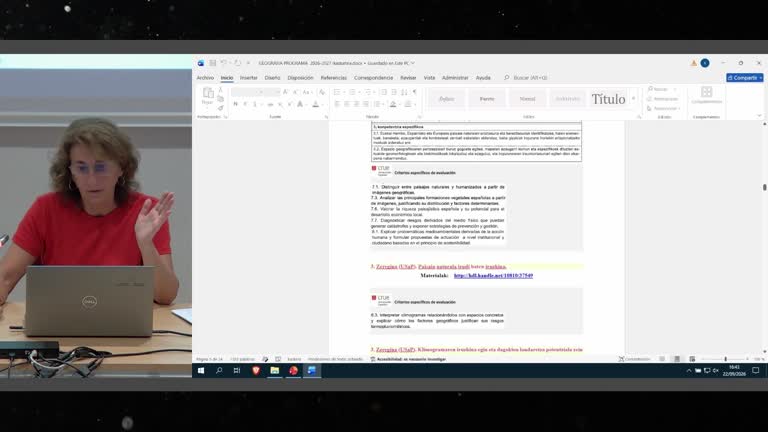This screenshot has height=432, width=768.
Task: Toggle underline S formatting button
Action: [x=255, y=104]
